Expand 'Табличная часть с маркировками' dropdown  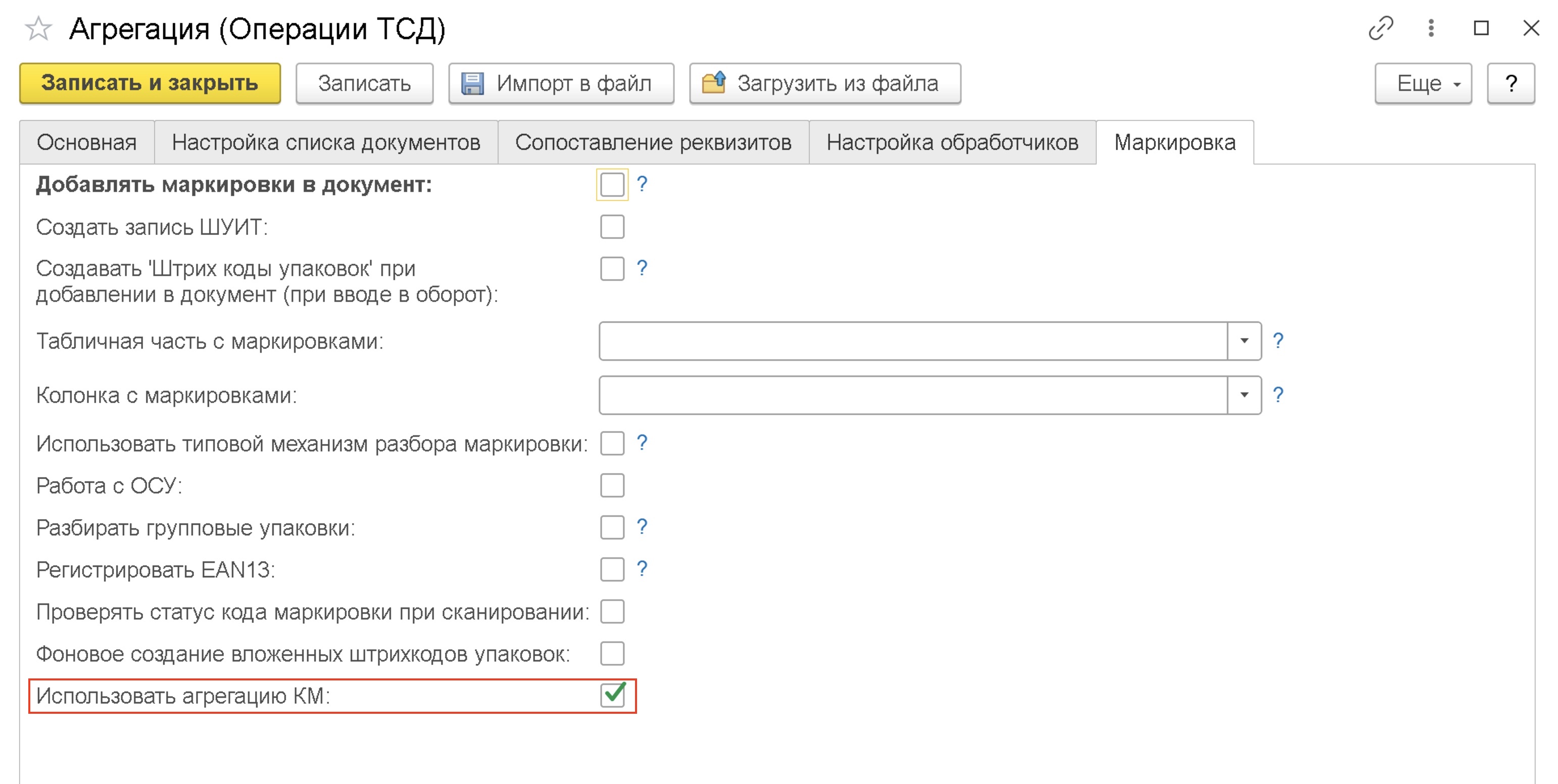coord(1244,341)
